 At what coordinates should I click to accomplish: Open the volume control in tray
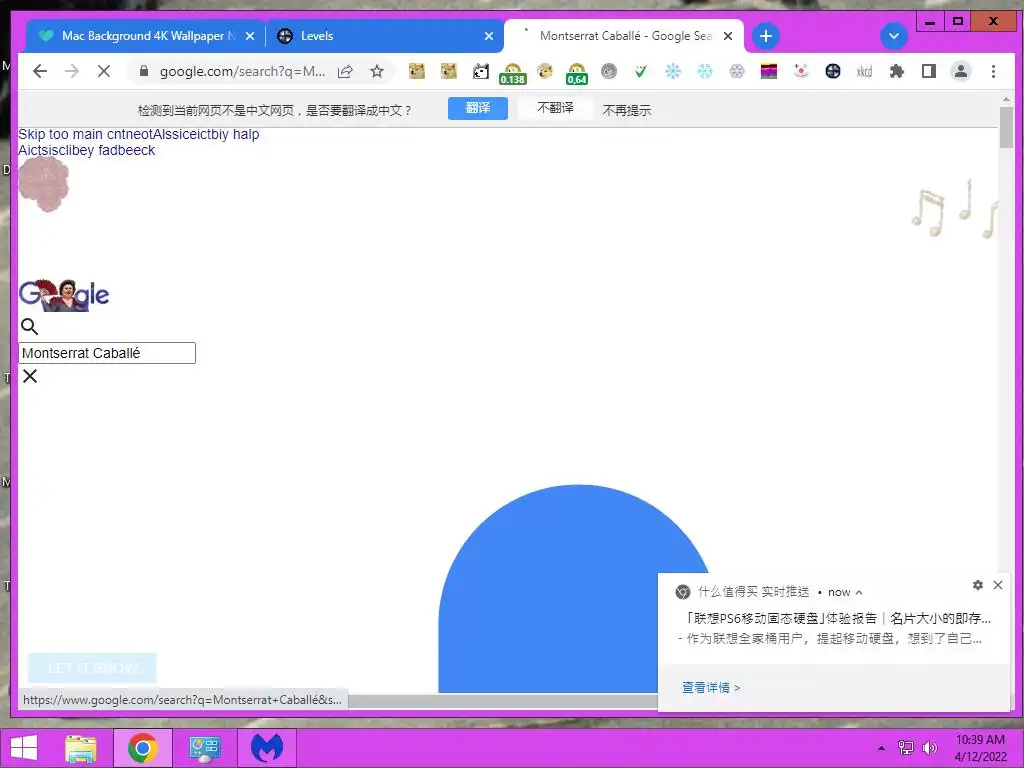coord(929,748)
